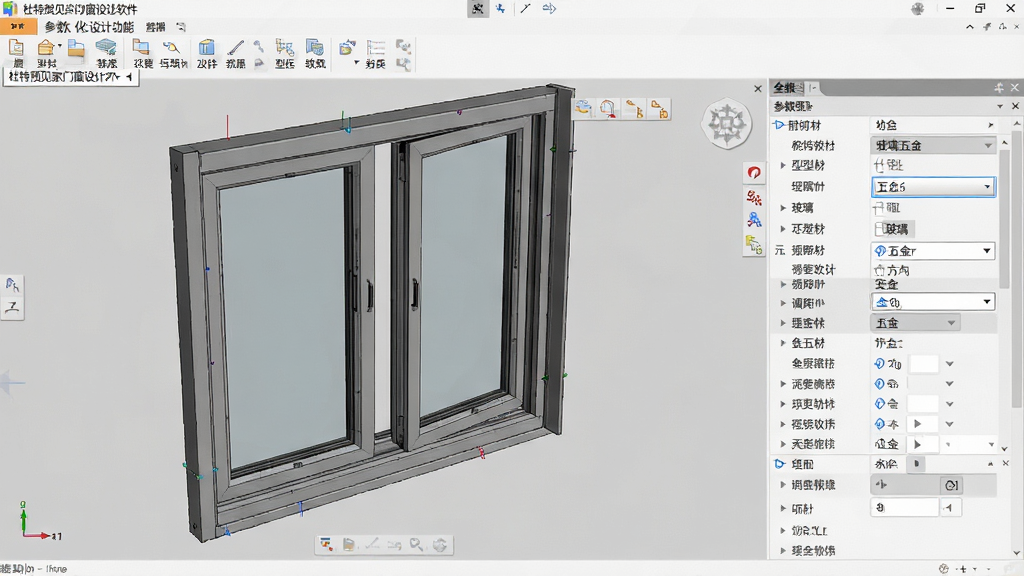Image resolution: width=1024 pixels, height=576 pixels.
Task: Click the magic wand brush ribbon icon
Action: click(x=171, y=48)
